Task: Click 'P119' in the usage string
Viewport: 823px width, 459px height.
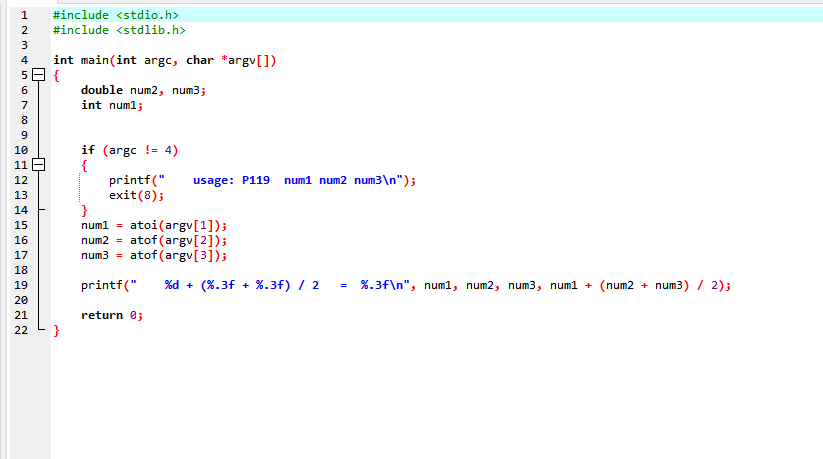Action: (256, 180)
